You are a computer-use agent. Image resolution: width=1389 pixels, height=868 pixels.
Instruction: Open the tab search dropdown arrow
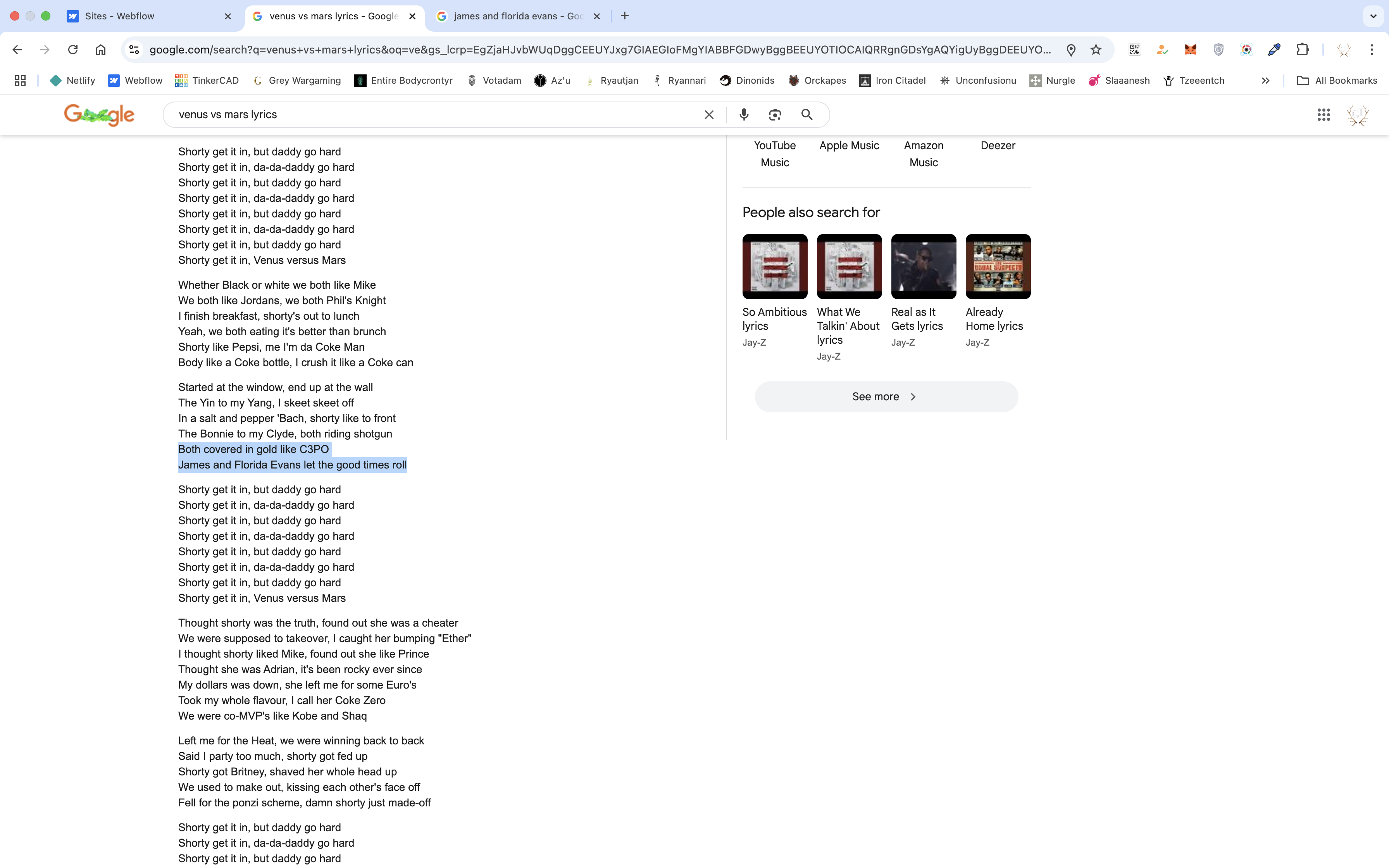(x=1373, y=16)
